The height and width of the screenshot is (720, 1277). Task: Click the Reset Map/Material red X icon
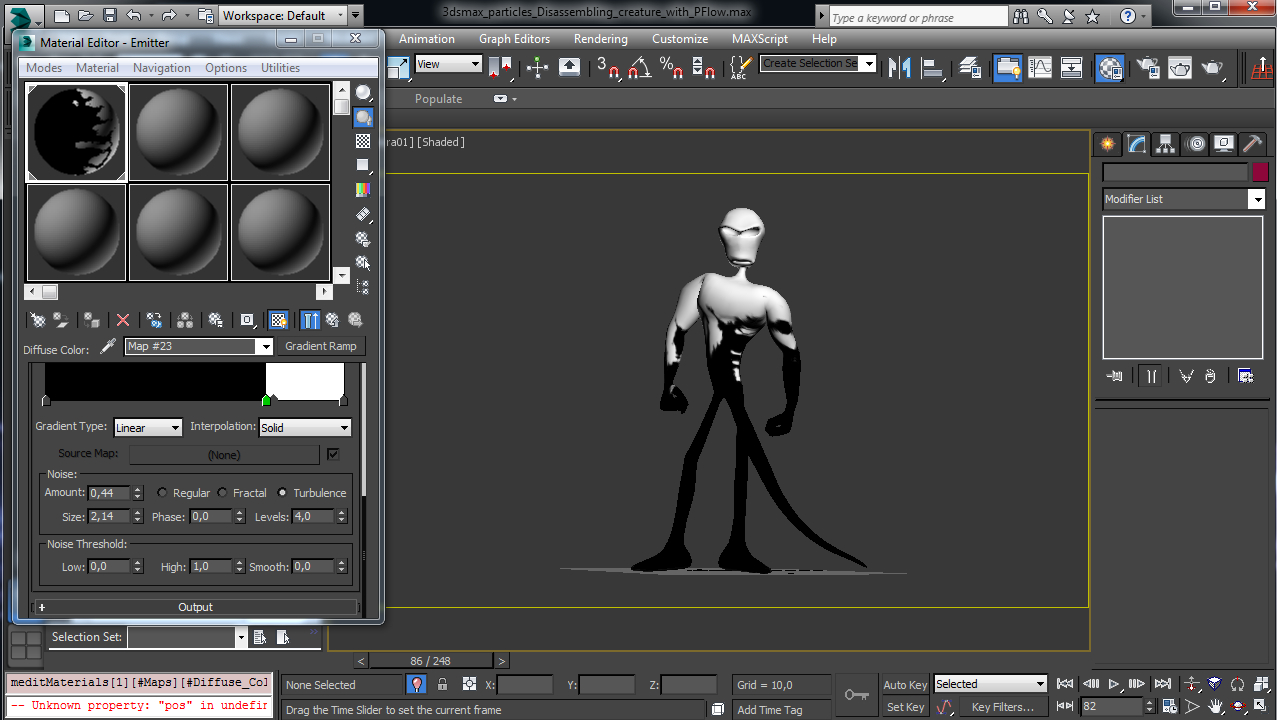pos(123,320)
